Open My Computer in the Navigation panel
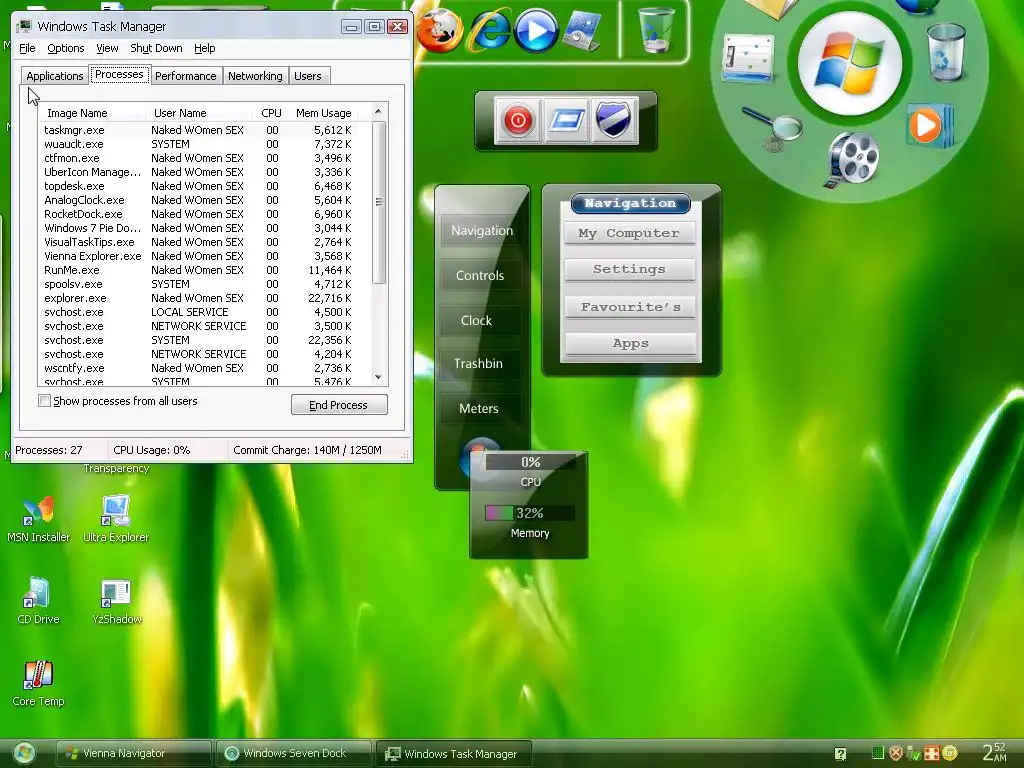Image resolution: width=1024 pixels, height=768 pixels. [630, 233]
